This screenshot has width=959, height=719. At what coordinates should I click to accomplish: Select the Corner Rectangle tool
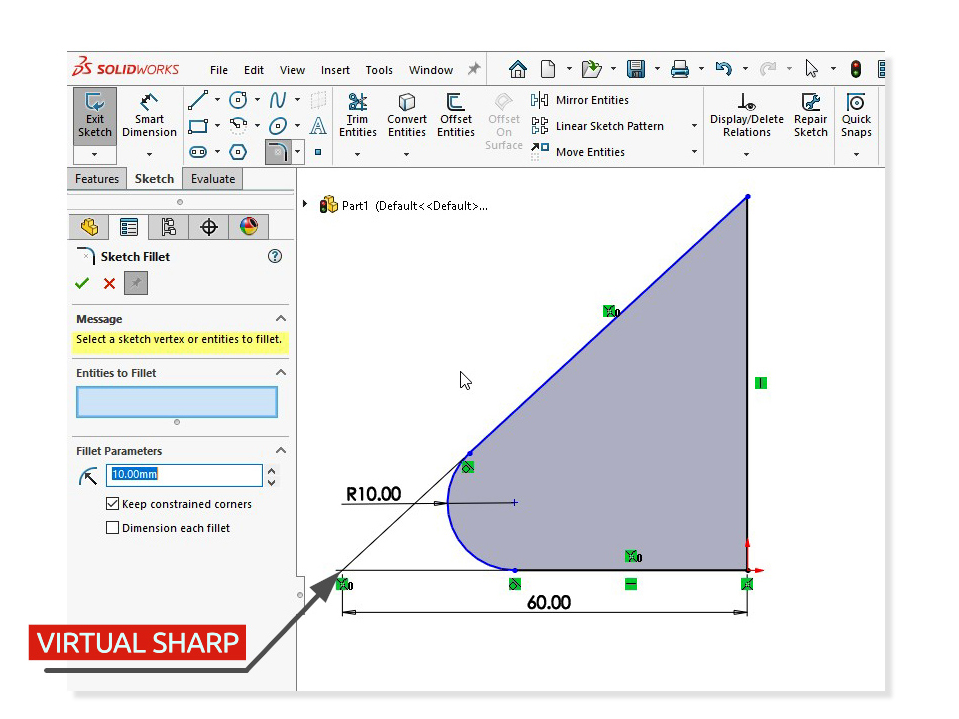click(x=200, y=126)
